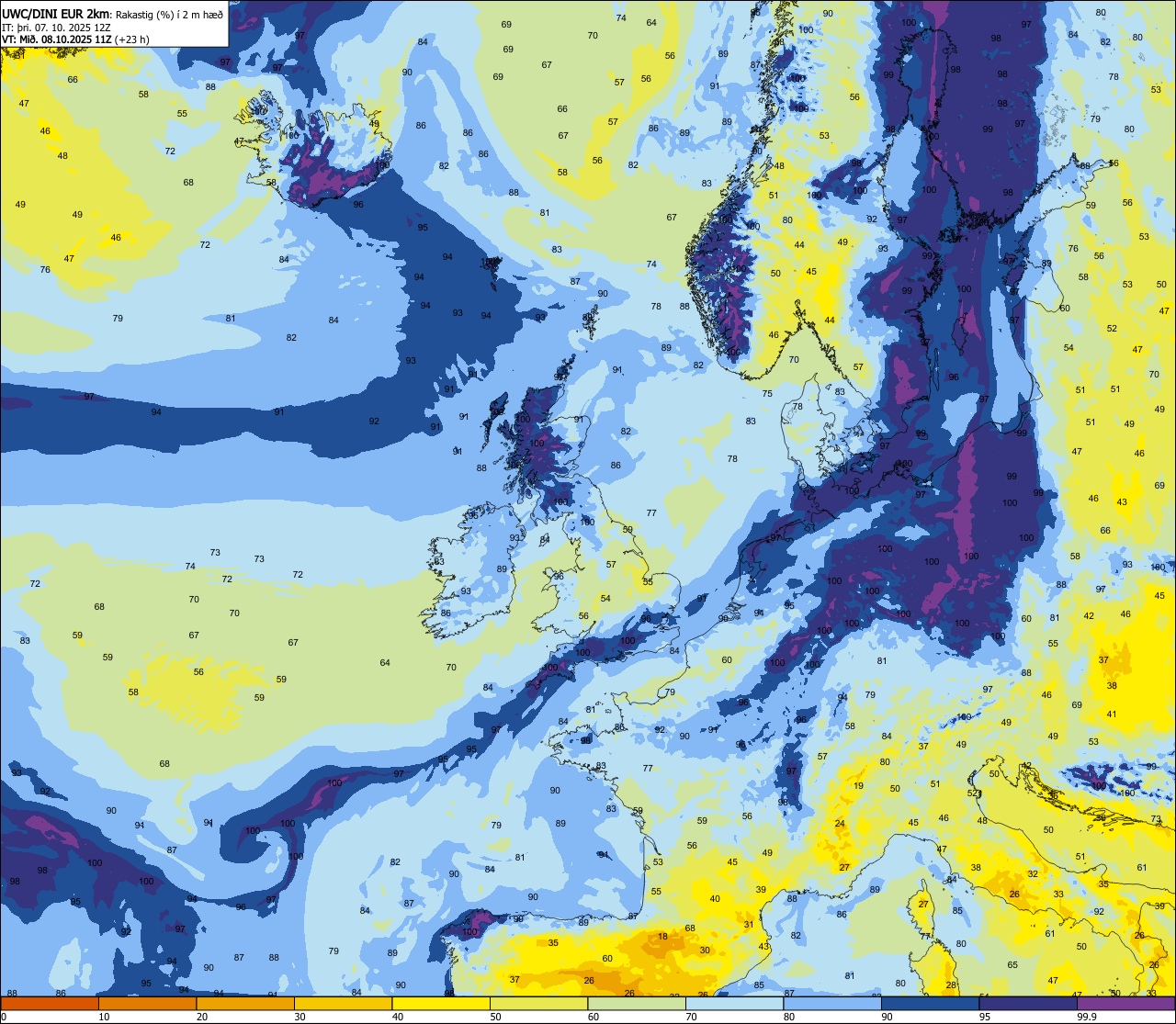Select the 10–20 orange legend swatch
The image size is (1176, 1024).
point(147,1004)
